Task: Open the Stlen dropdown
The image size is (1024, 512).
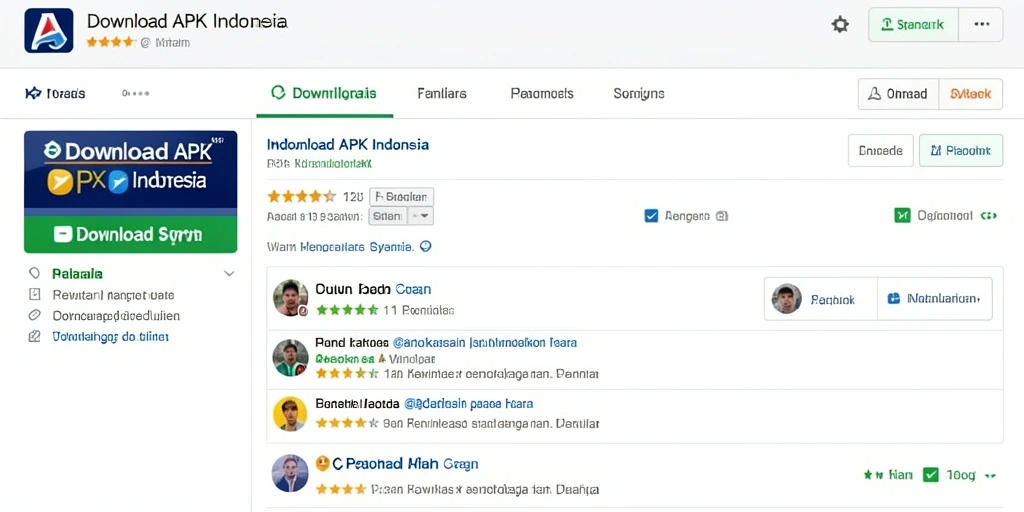Action: 401,216
